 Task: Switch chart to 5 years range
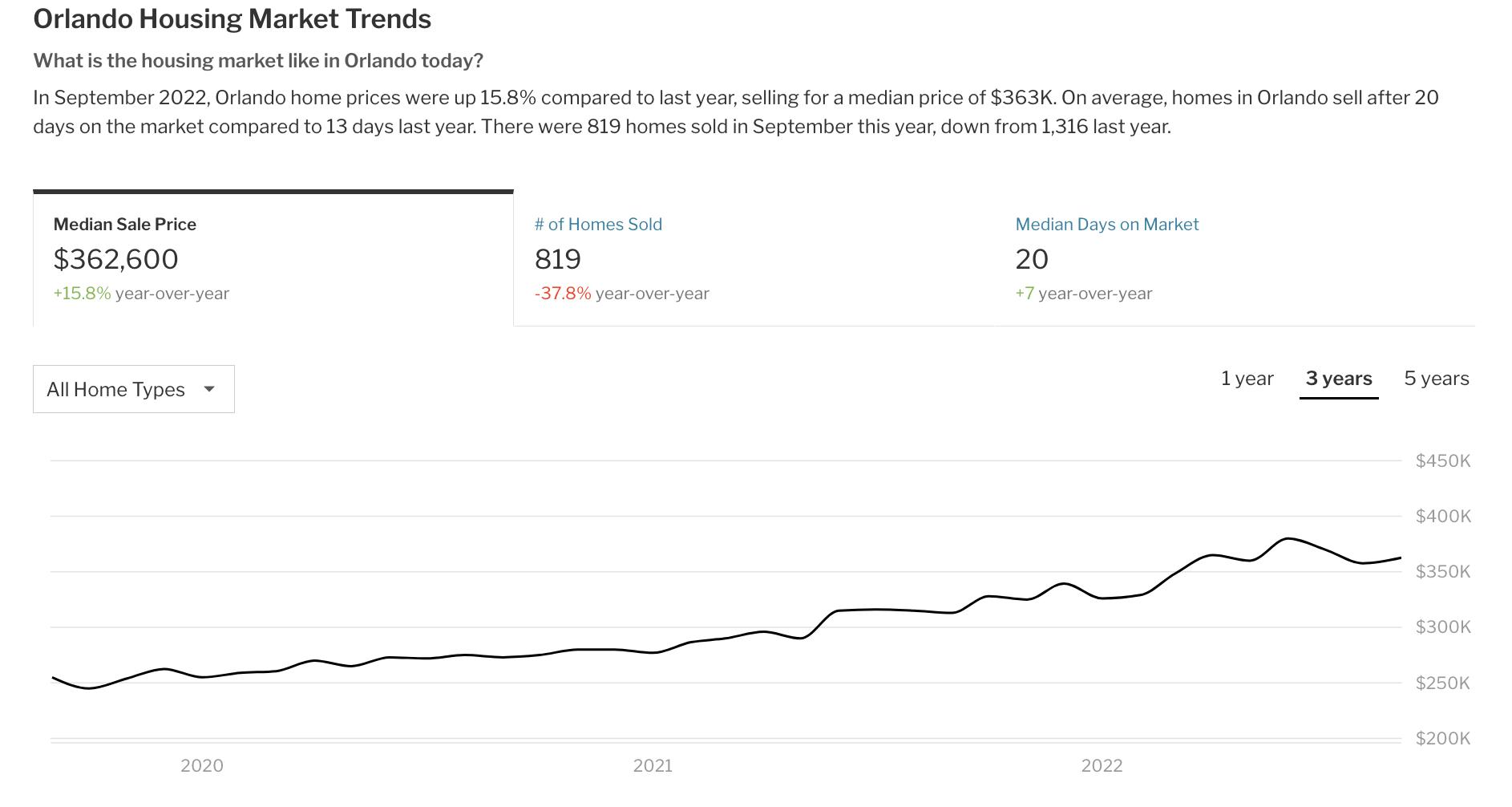pyautogui.click(x=1436, y=379)
